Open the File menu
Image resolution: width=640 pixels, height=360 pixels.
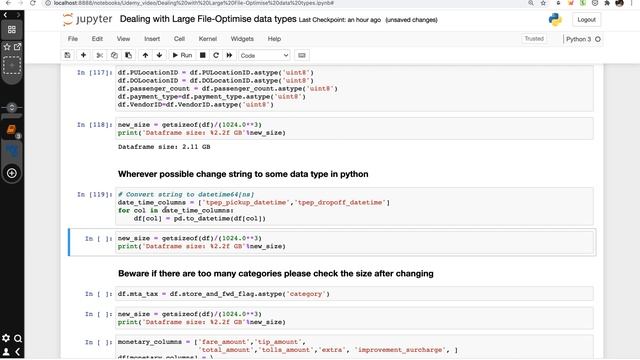coord(73,39)
